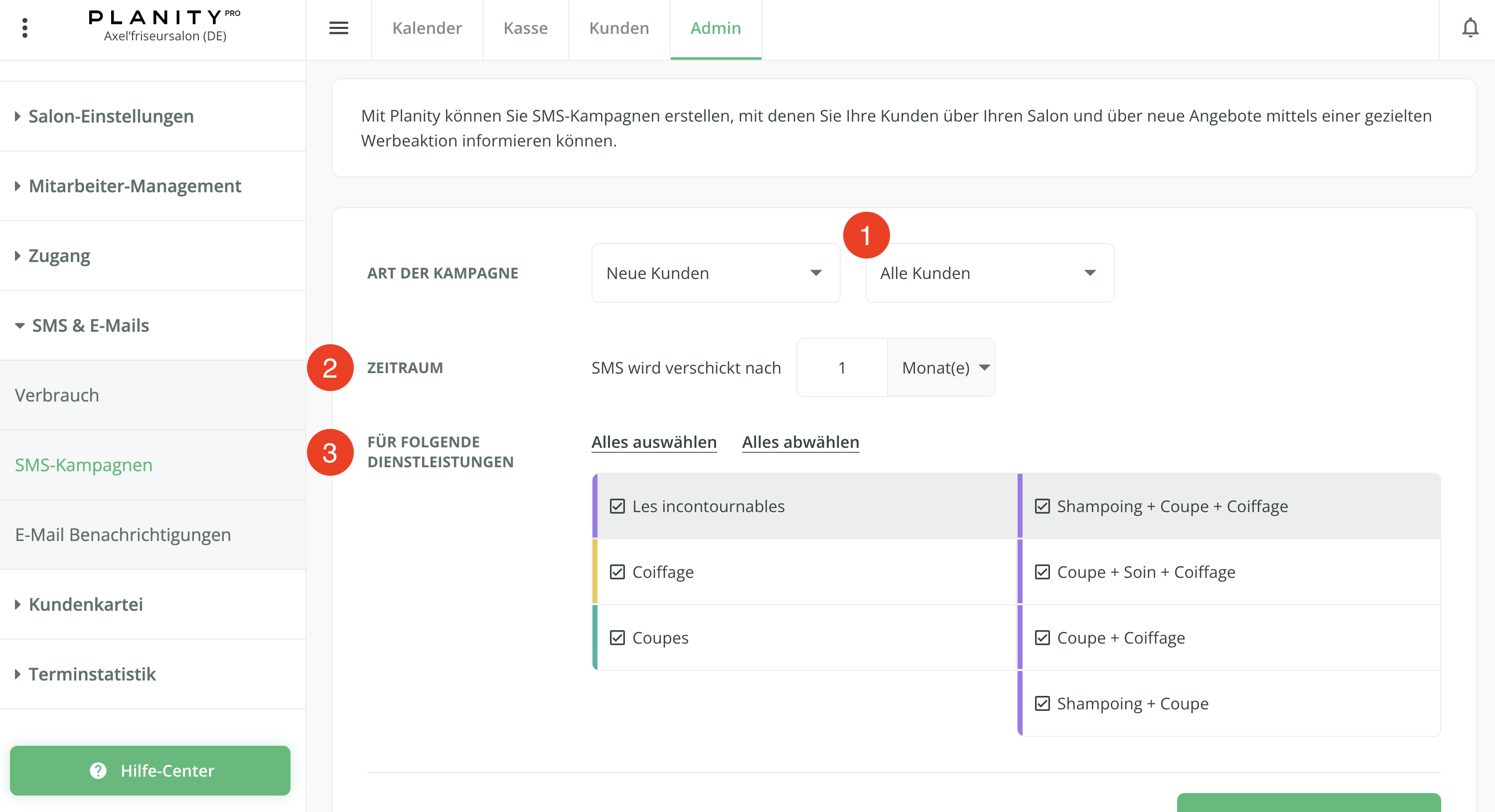Open Hilfe-Center with question mark icon
The height and width of the screenshot is (812, 1495).
[x=149, y=770]
